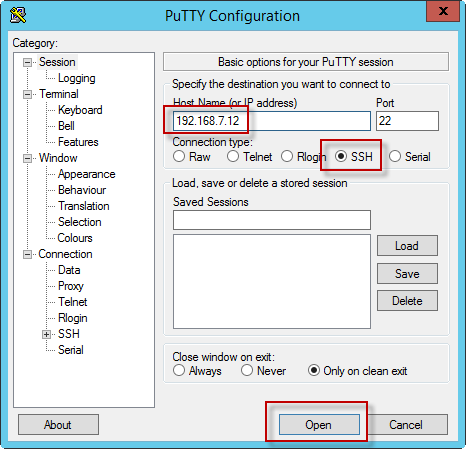Go to Proxy connection settings

71,286
